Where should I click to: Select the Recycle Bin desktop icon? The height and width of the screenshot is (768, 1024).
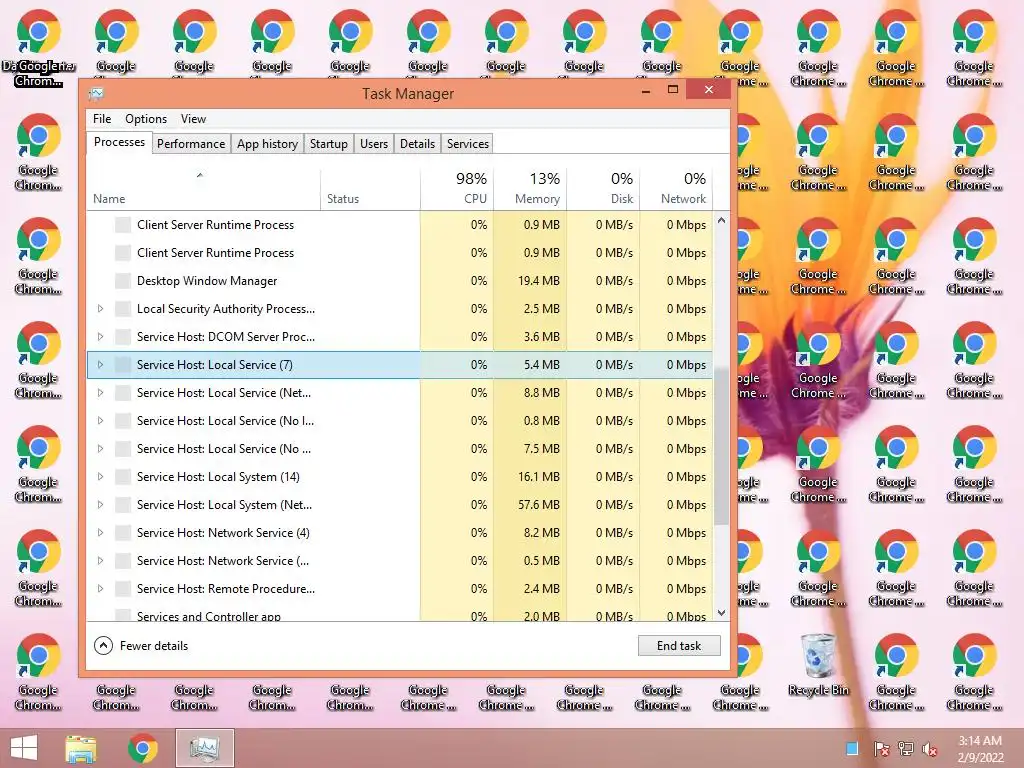coord(818,665)
